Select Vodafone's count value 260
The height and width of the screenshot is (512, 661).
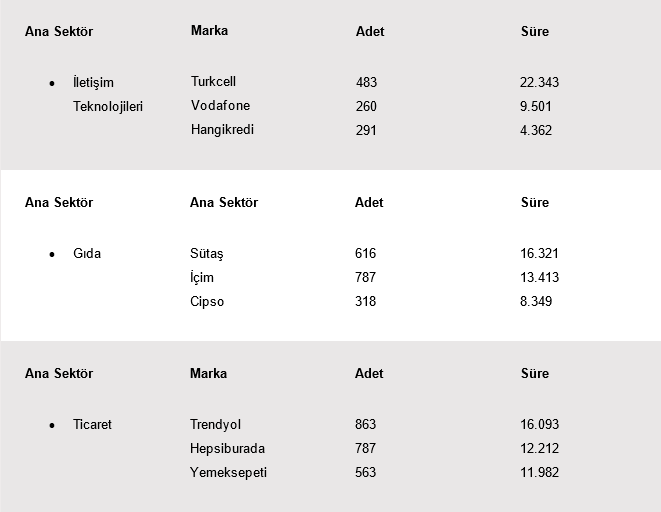point(366,107)
